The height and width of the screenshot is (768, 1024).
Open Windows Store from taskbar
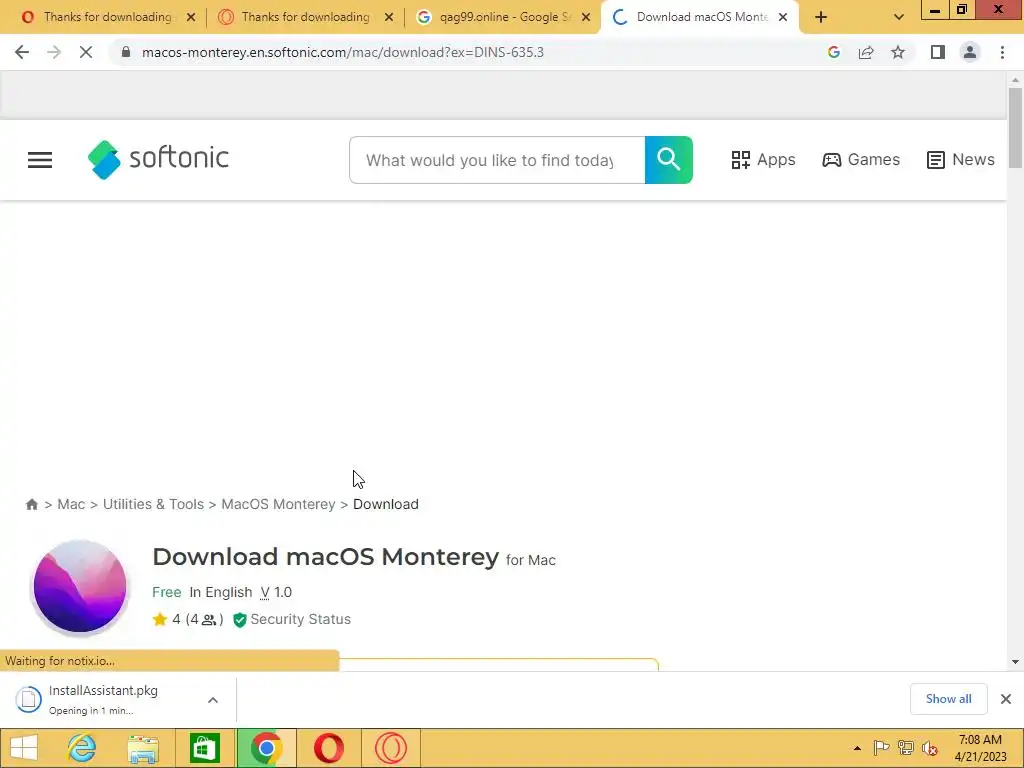[x=204, y=748]
